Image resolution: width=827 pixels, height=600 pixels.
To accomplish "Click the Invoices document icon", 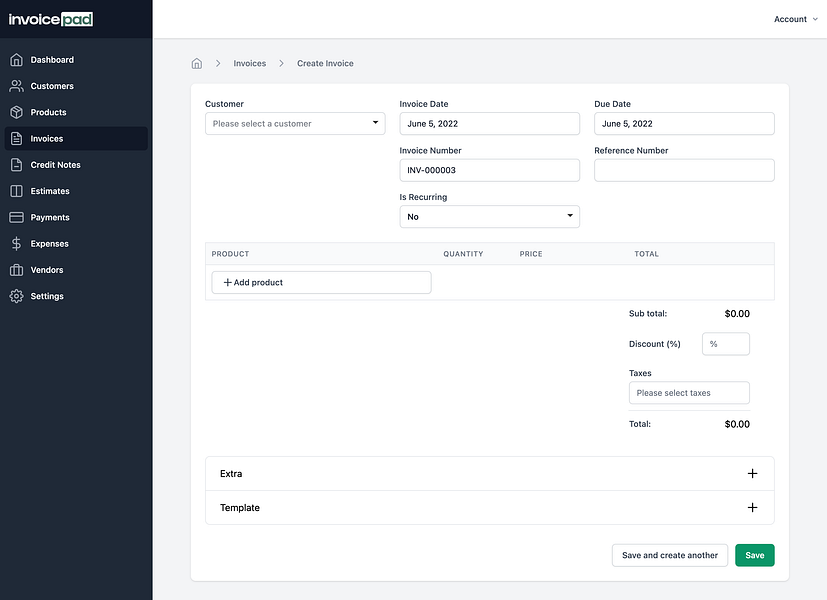I will click(16, 139).
